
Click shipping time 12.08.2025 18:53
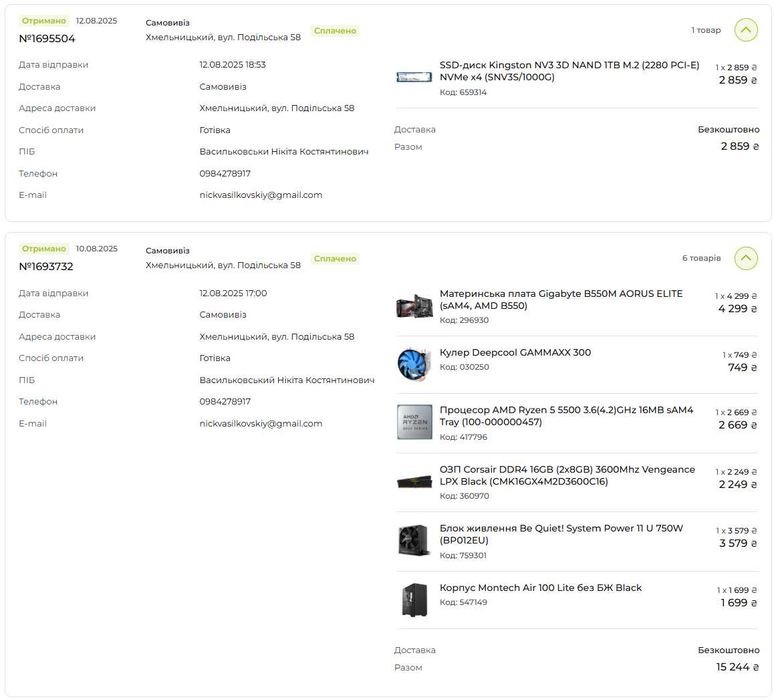pyautogui.click(x=232, y=65)
